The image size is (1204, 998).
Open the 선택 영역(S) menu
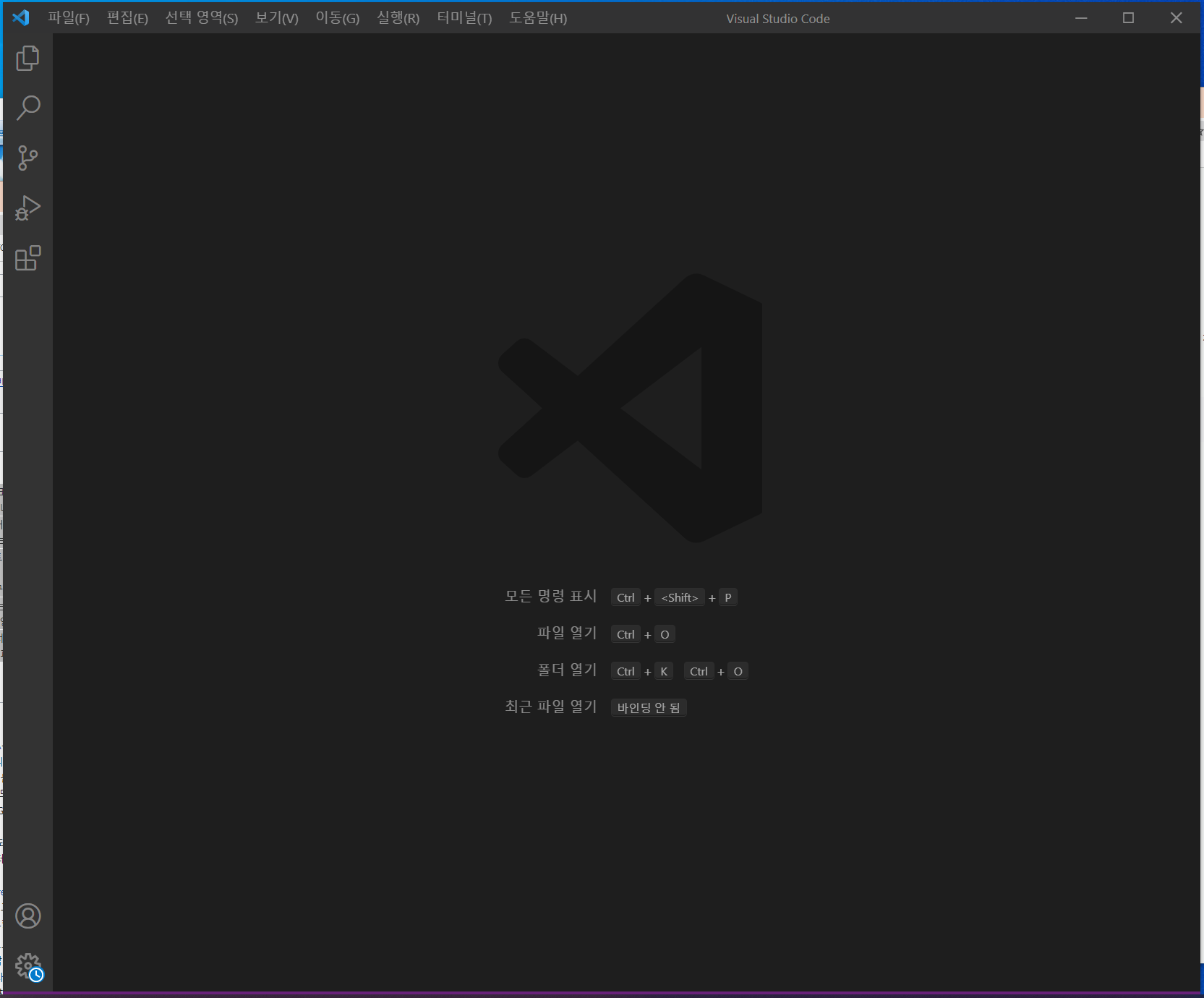tap(202, 18)
